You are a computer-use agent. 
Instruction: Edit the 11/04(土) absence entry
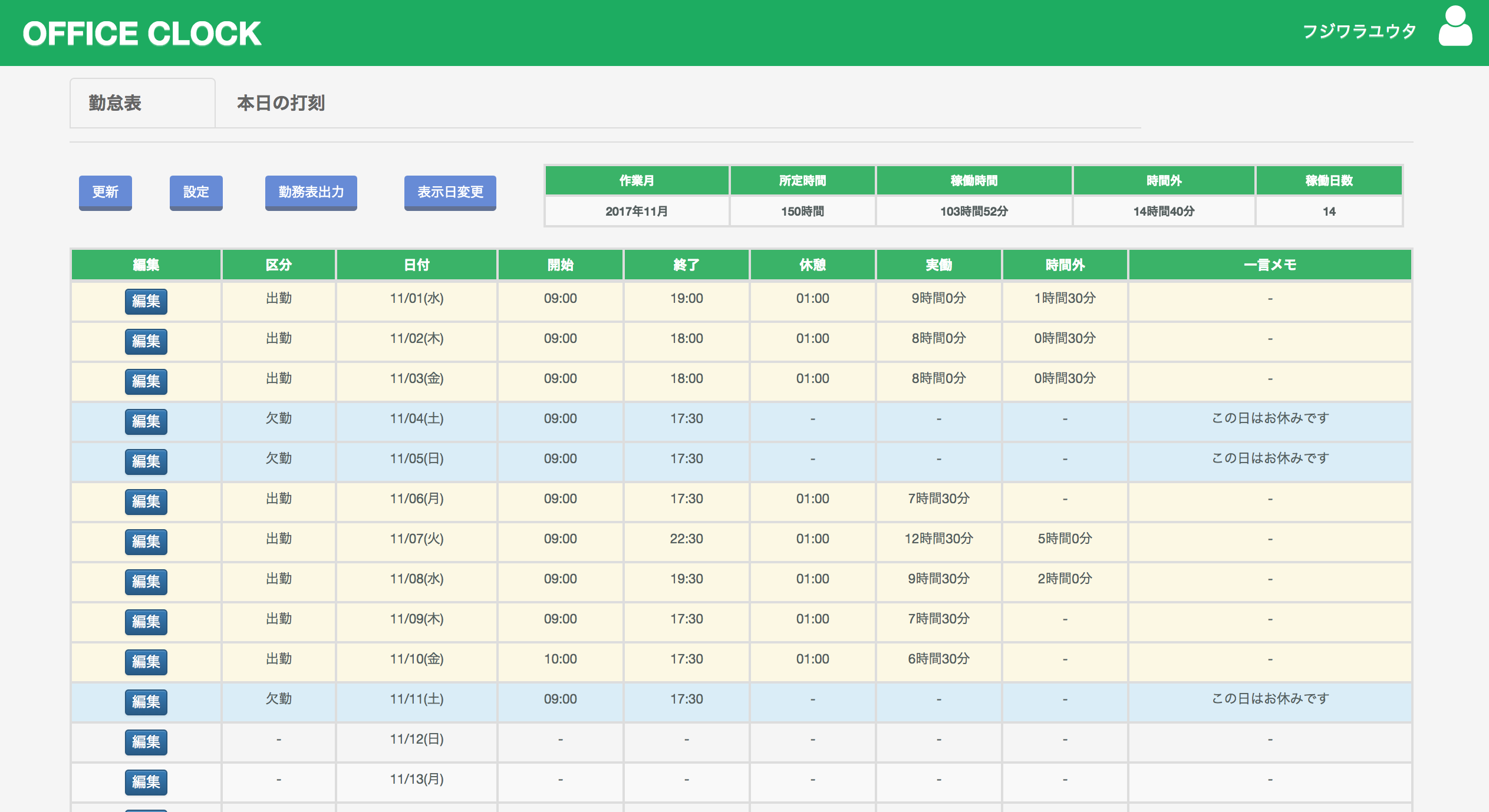tap(146, 422)
